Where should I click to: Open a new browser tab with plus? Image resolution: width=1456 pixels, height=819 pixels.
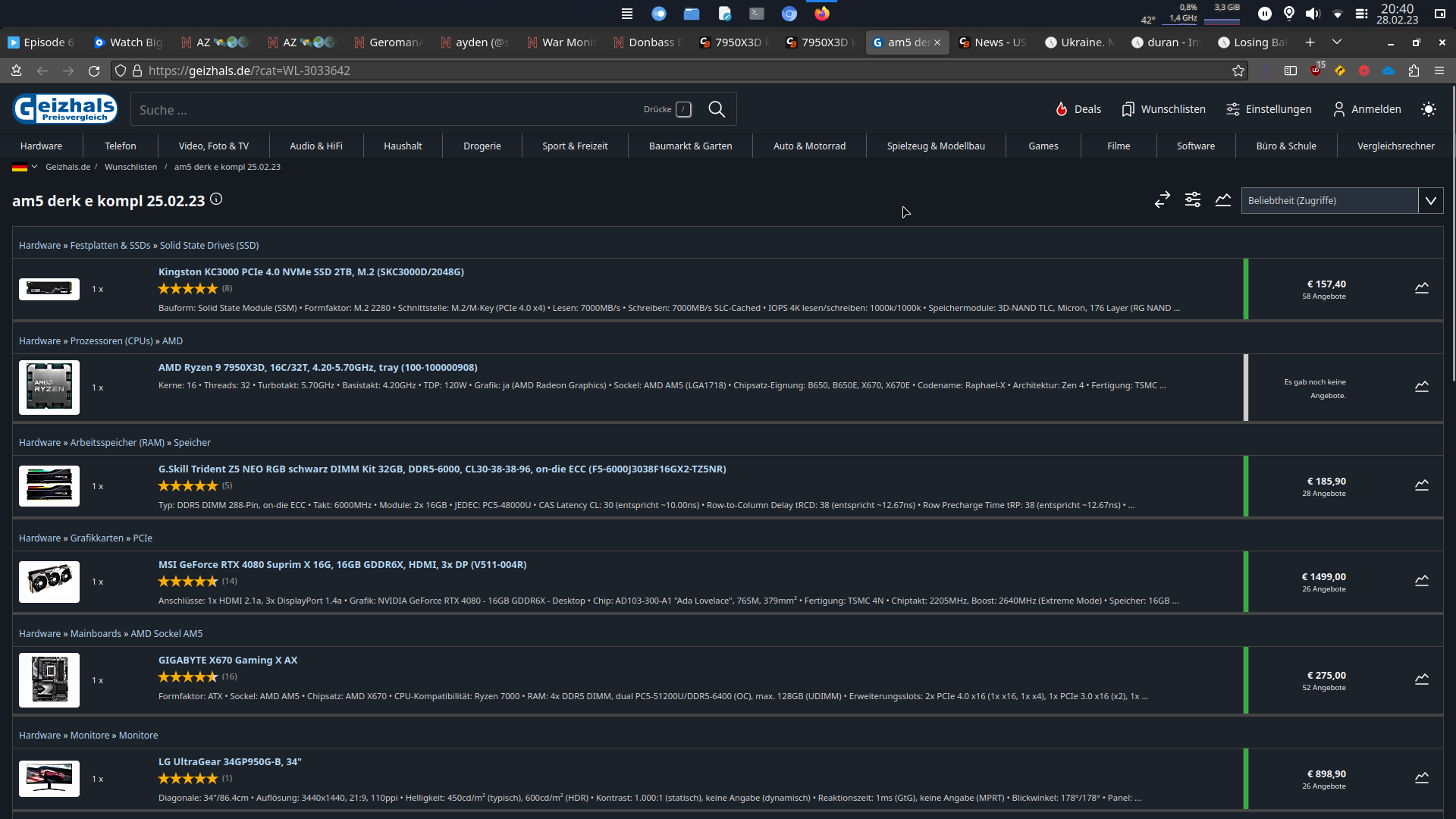coord(1310,42)
